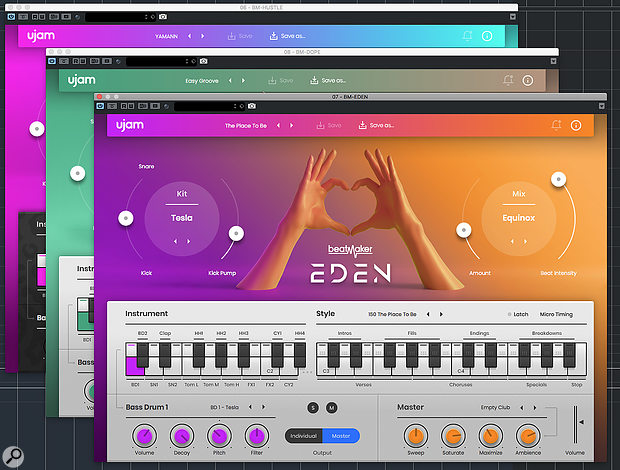Click previous preset arrow in BM-HUSTLE window
The image size is (620, 470).
(x=190, y=36)
